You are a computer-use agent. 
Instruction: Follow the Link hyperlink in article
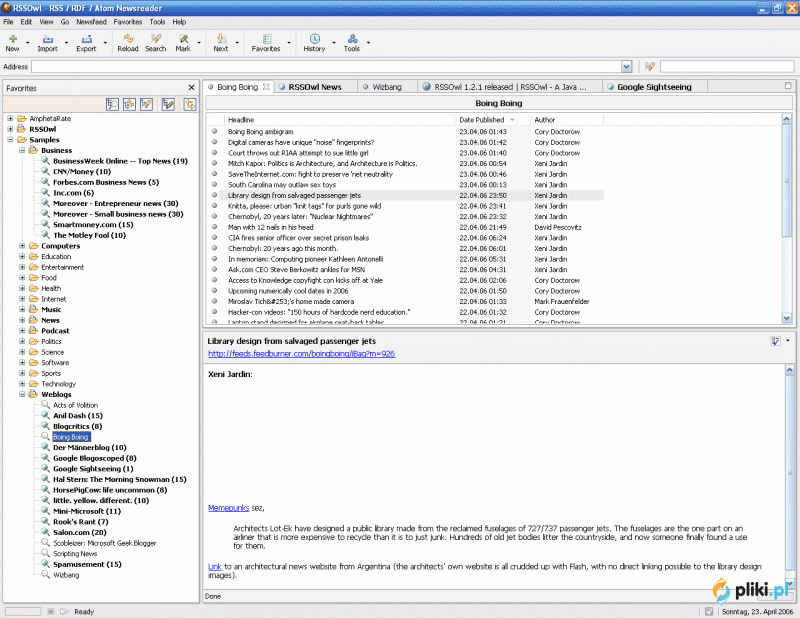pos(215,566)
